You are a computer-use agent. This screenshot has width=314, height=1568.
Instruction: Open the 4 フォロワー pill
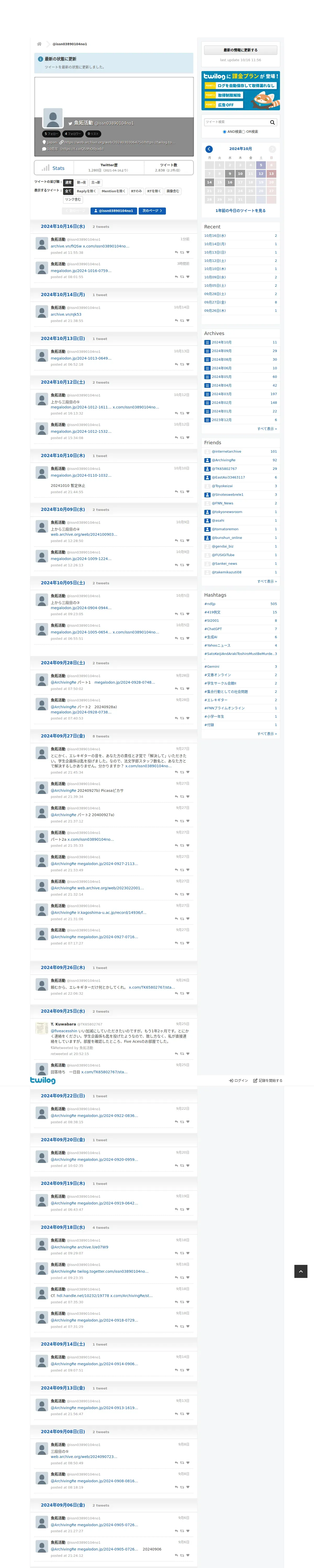tap(73, 134)
